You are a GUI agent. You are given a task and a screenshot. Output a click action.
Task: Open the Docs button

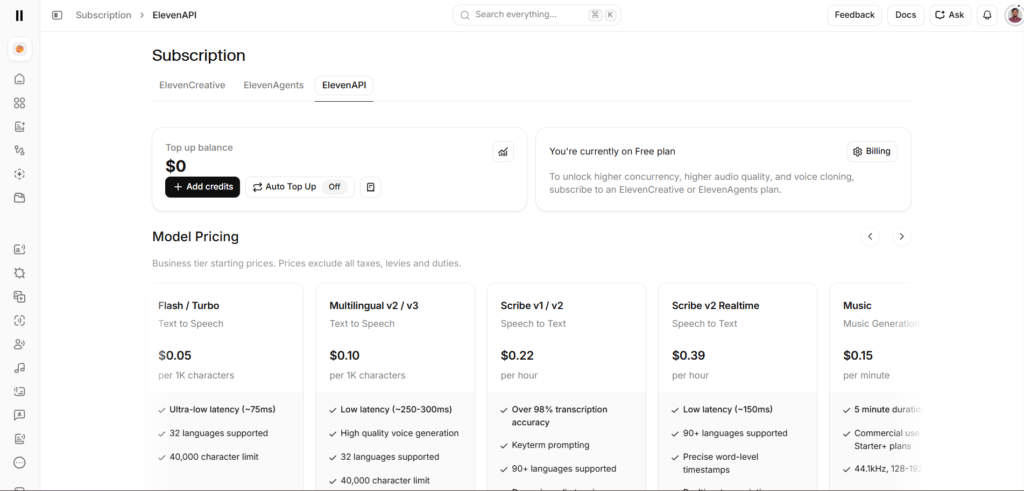click(x=905, y=15)
